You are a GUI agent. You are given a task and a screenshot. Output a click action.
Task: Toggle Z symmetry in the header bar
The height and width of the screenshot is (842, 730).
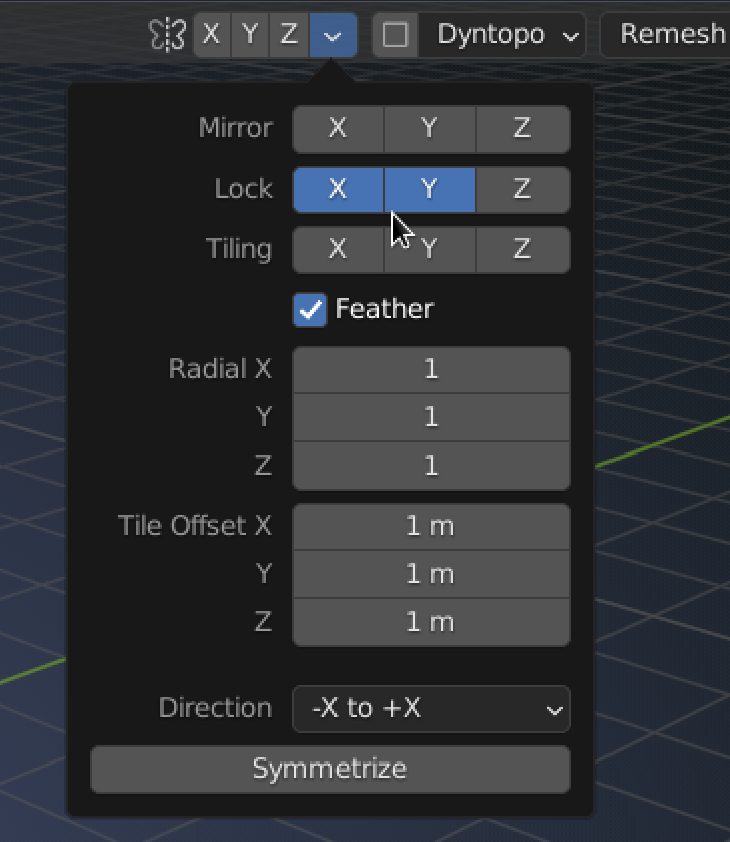[x=289, y=35]
